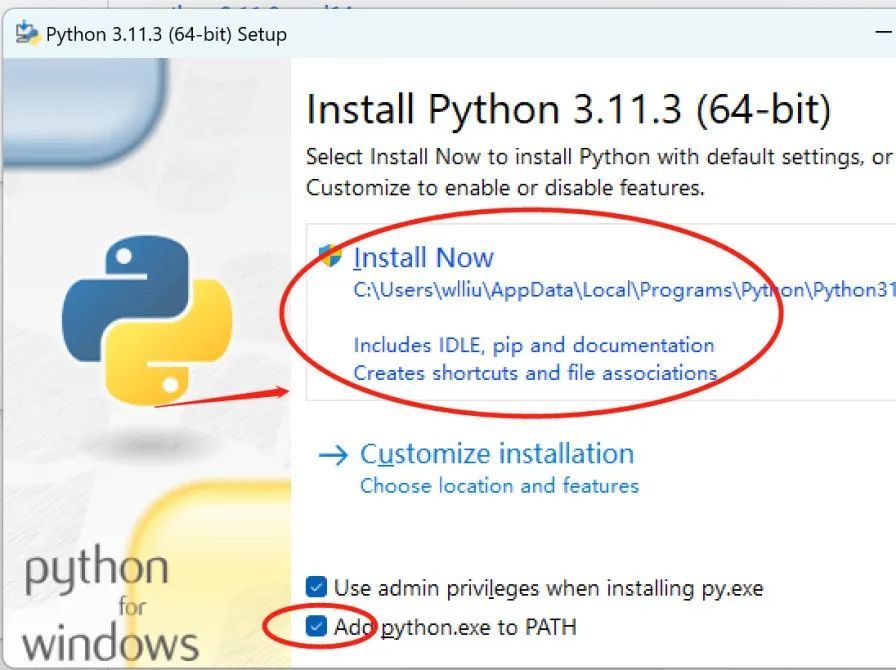
Task: Click 'python for windows' sidebar text
Action: coord(111,602)
